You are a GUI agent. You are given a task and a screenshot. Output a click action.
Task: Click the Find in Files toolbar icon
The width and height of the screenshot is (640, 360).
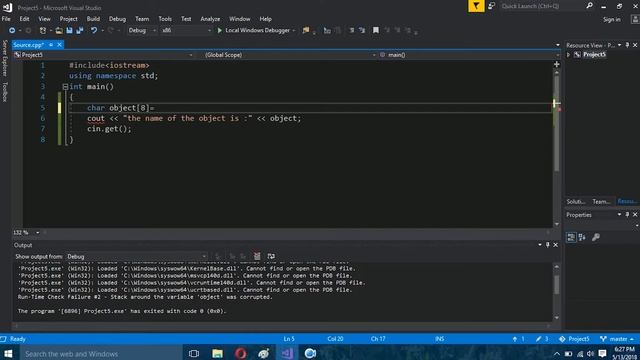pos(306,30)
